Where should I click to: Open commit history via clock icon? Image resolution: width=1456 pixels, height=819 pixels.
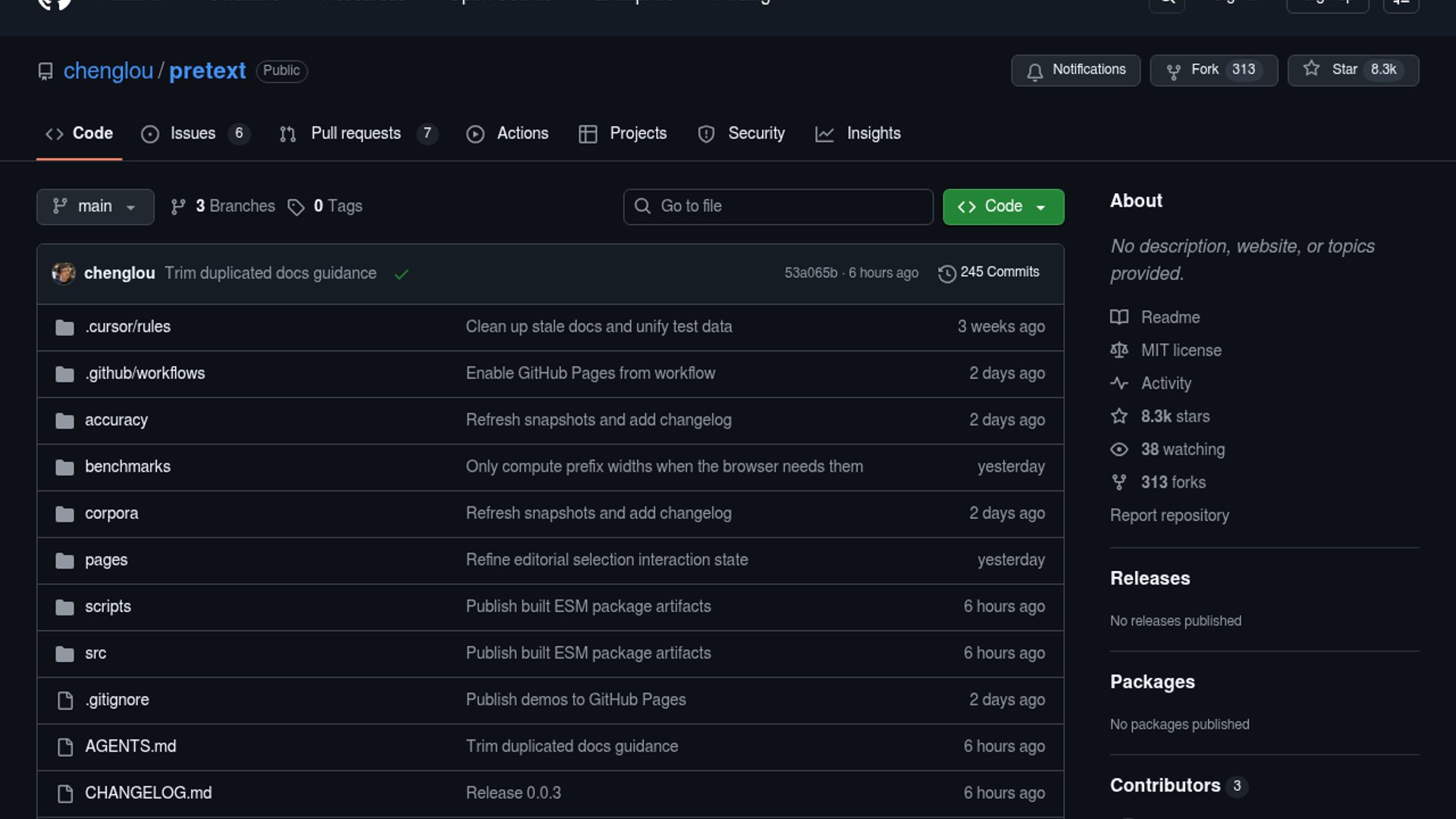point(946,273)
